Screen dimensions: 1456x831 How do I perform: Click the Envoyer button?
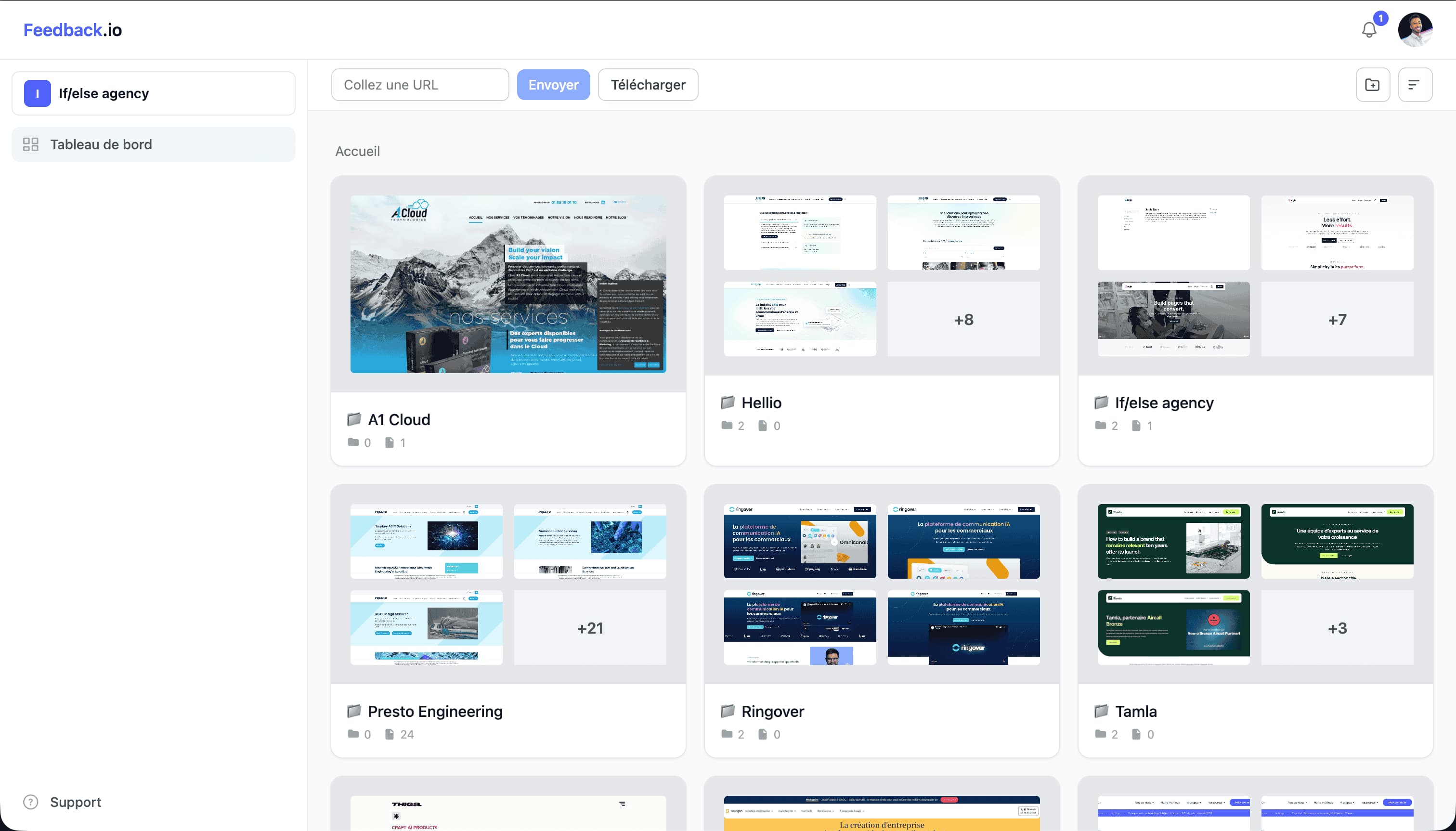click(553, 85)
